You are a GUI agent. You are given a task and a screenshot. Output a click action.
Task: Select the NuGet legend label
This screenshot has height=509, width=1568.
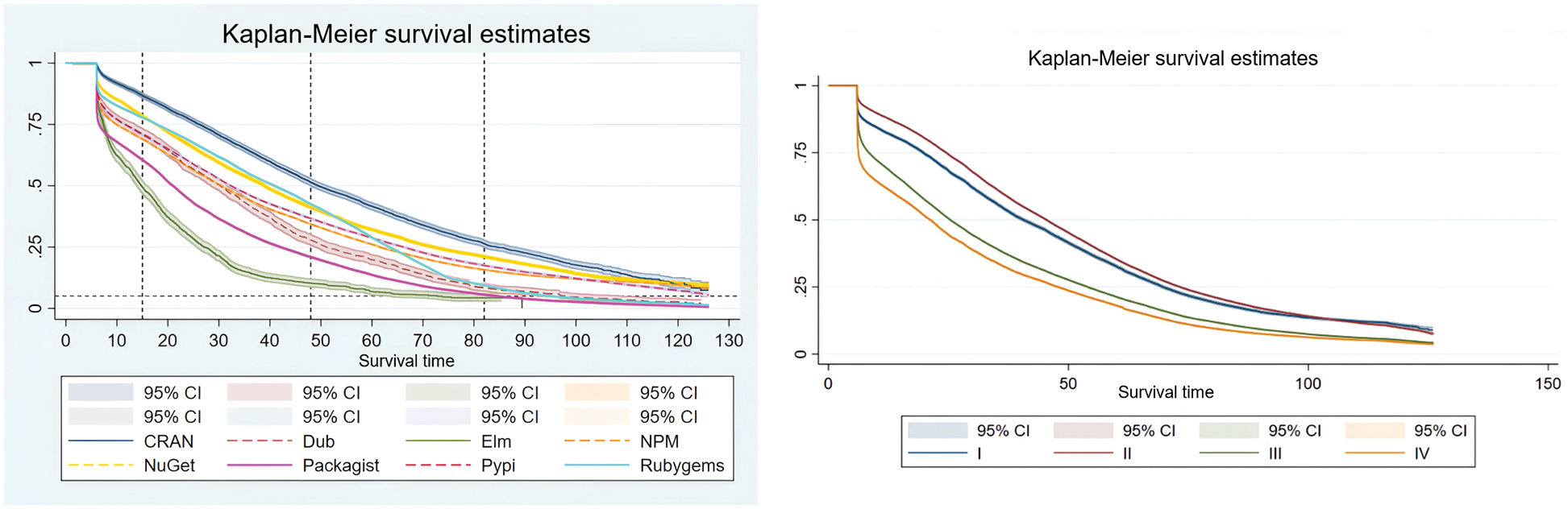click(x=169, y=466)
